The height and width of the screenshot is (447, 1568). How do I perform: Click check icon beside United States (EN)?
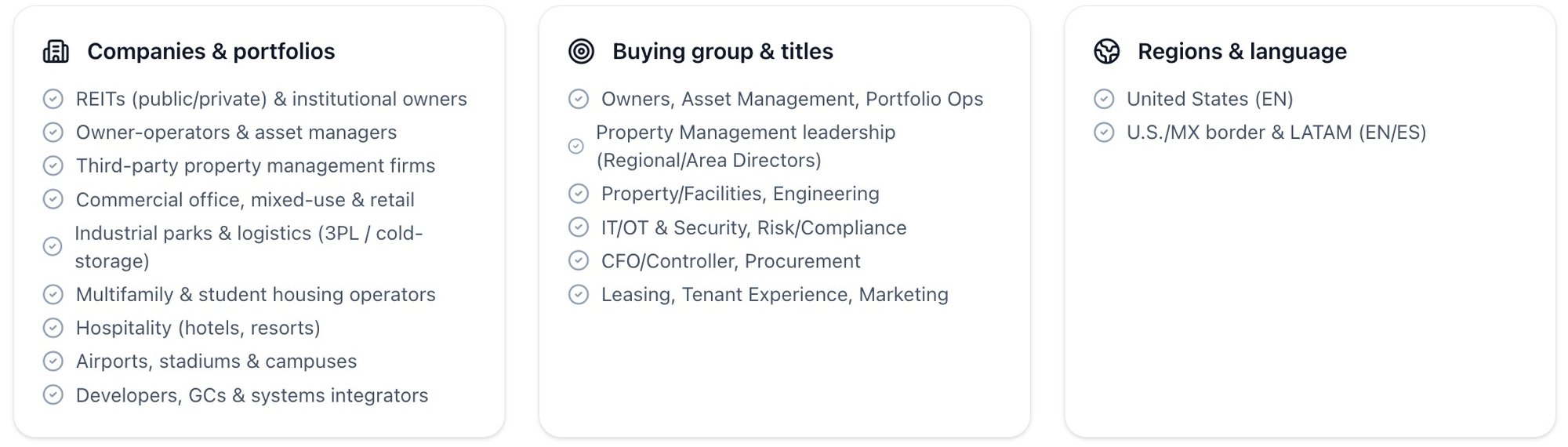tap(1104, 99)
